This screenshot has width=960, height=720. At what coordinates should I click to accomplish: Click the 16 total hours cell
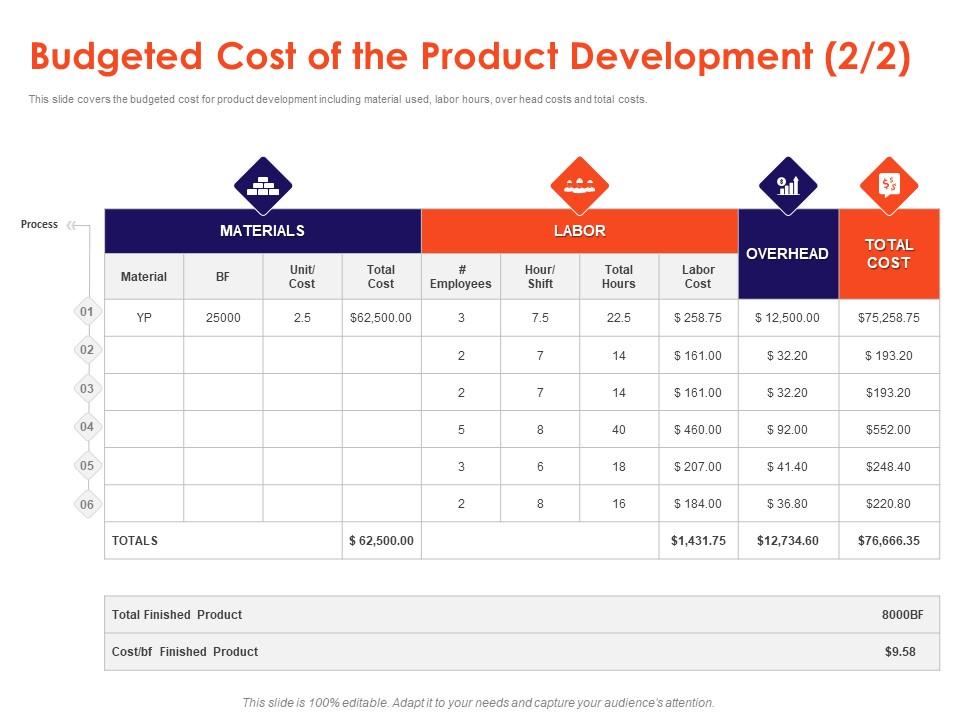coord(619,504)
